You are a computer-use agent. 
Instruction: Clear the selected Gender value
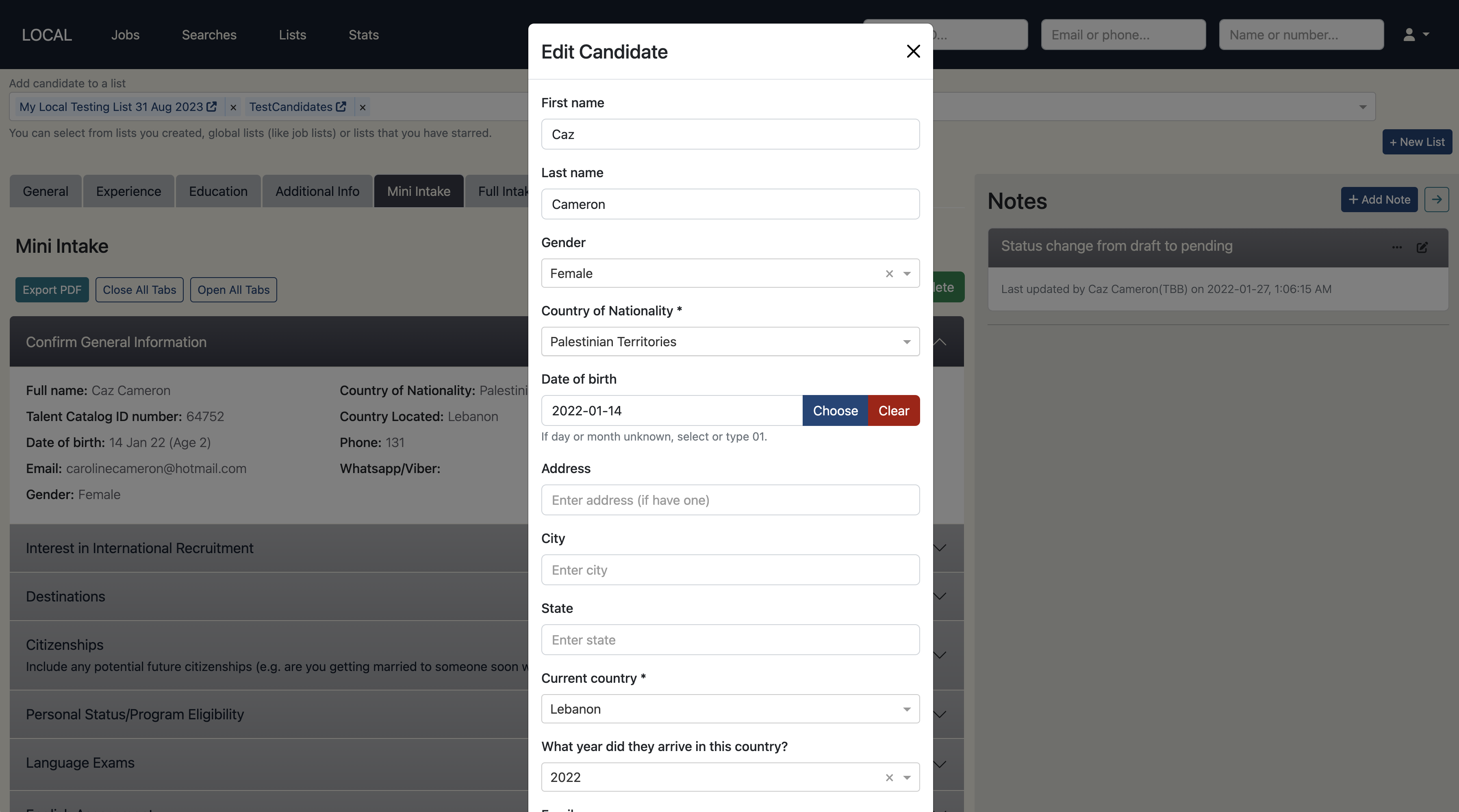[889, 274]
